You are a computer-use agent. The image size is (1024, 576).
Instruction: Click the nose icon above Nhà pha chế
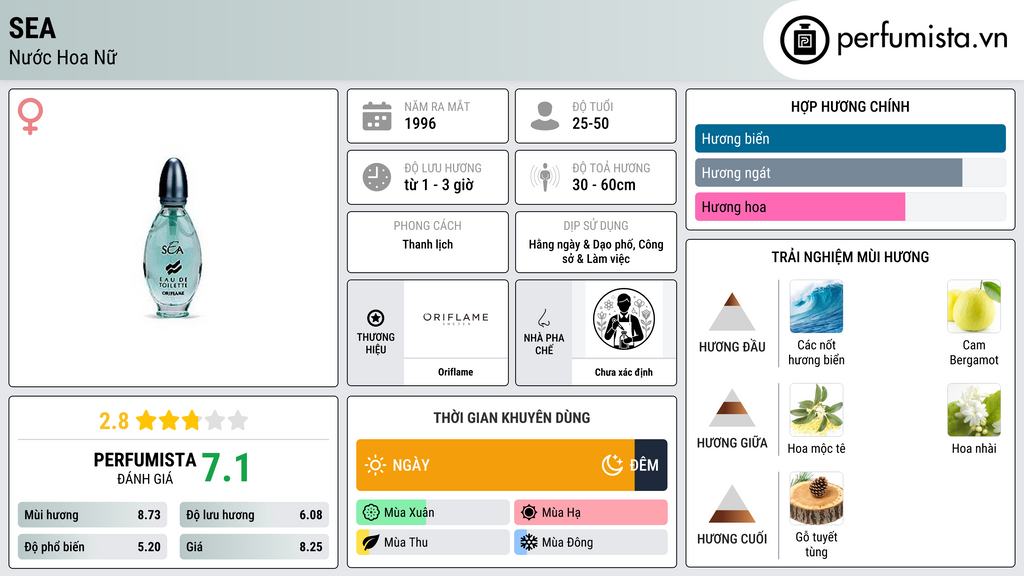[x=543, y=318]
